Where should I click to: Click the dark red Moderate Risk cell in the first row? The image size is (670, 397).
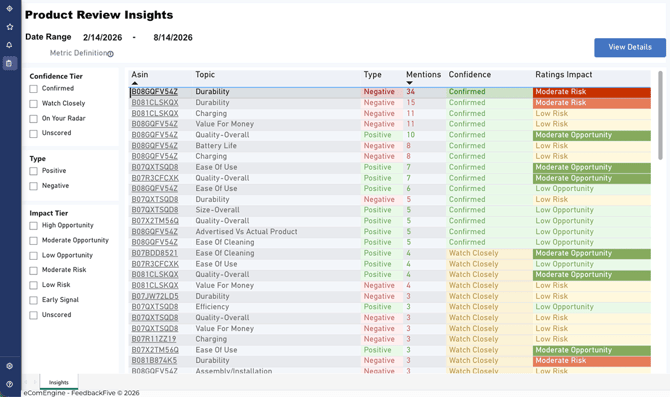(592, 92)
